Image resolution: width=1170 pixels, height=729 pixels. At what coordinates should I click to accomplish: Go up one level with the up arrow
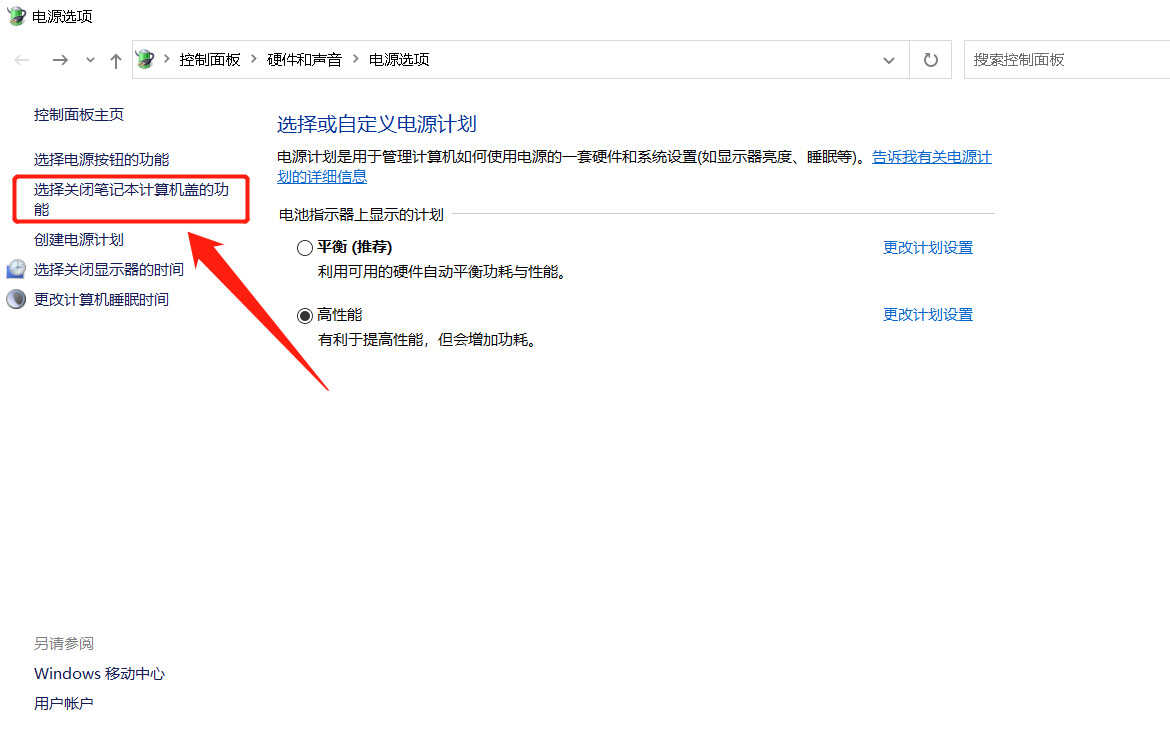click(116, 60)
